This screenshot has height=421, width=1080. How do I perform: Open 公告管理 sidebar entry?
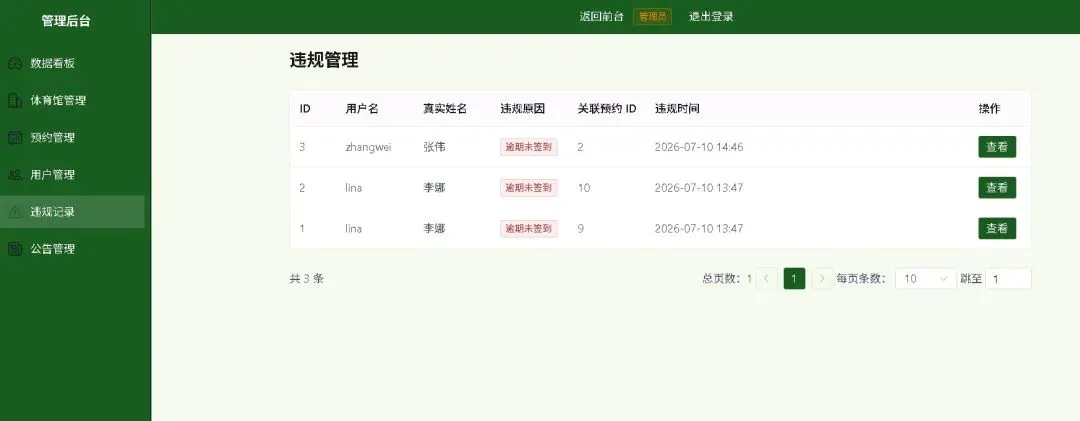click(72, 249)
